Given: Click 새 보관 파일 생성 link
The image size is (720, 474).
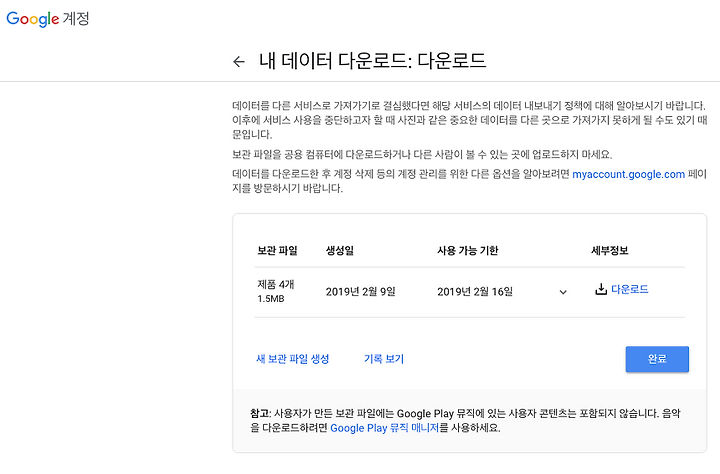Looking at the screenshot, I should point(292,359).
